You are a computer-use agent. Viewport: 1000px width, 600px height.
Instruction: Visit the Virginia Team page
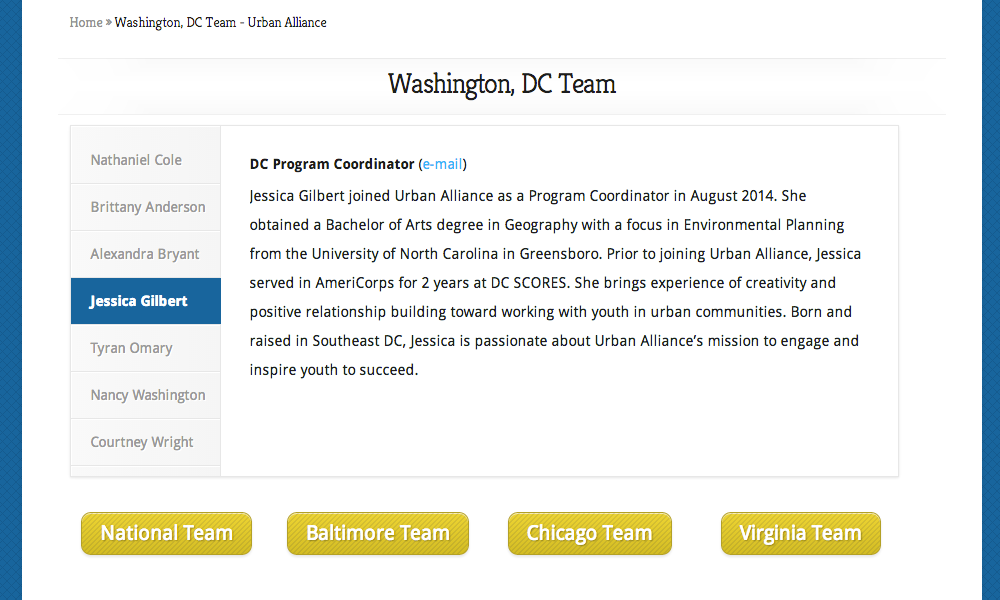(x=800, y=533)
